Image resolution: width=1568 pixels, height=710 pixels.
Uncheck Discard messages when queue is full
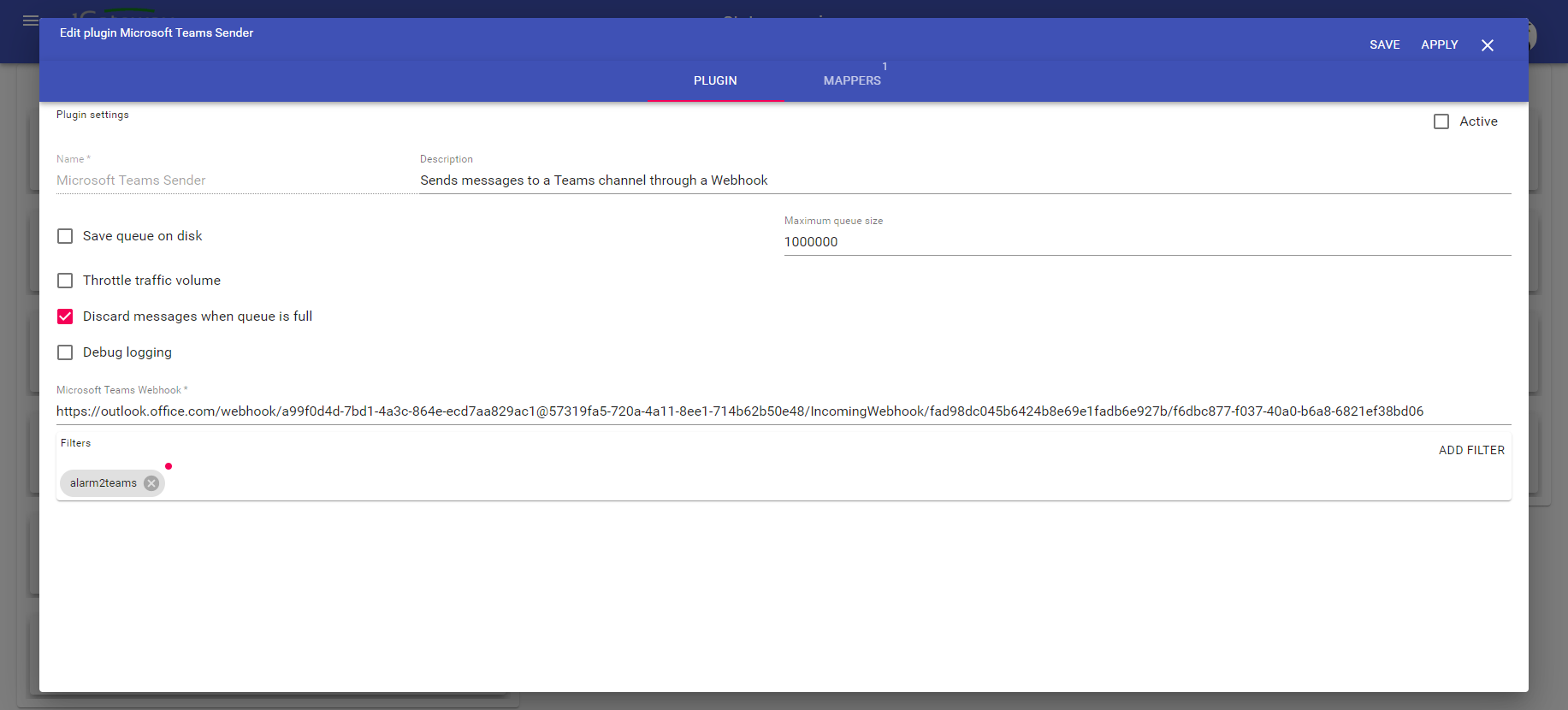point(65,317)
